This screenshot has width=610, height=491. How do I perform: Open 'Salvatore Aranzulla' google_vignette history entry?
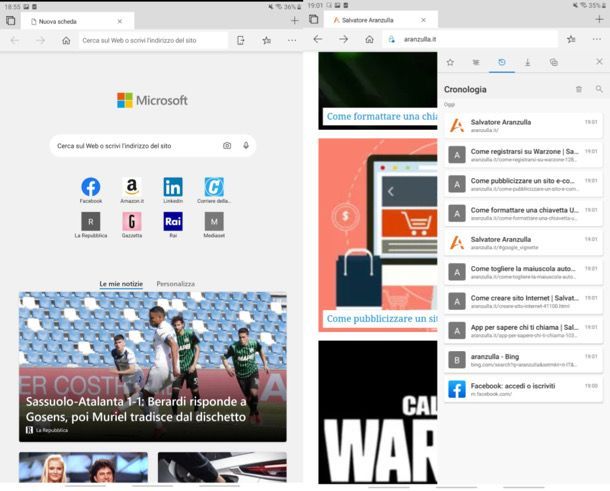point(523,243)
